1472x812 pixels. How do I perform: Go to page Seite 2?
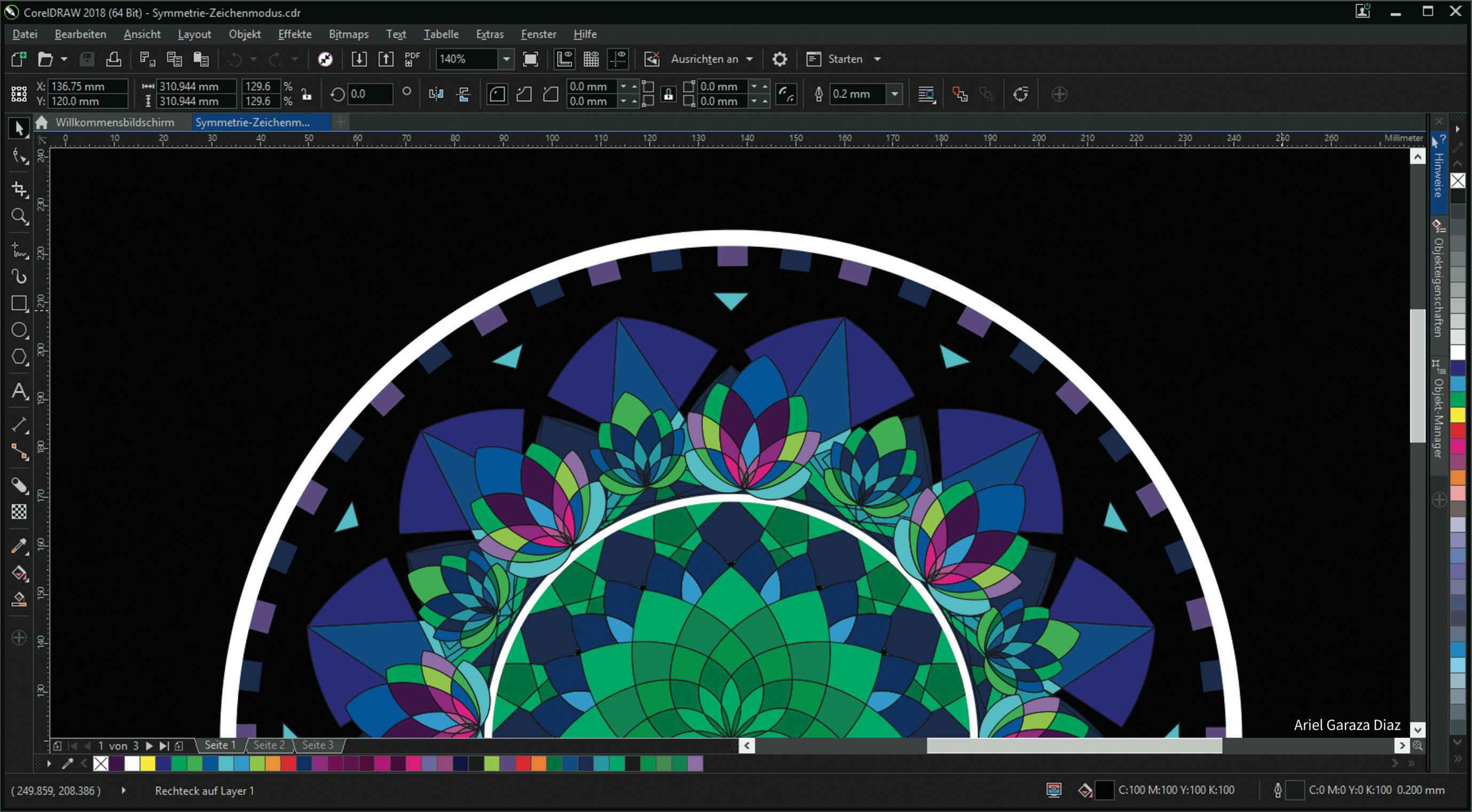[x=269, y=745]
